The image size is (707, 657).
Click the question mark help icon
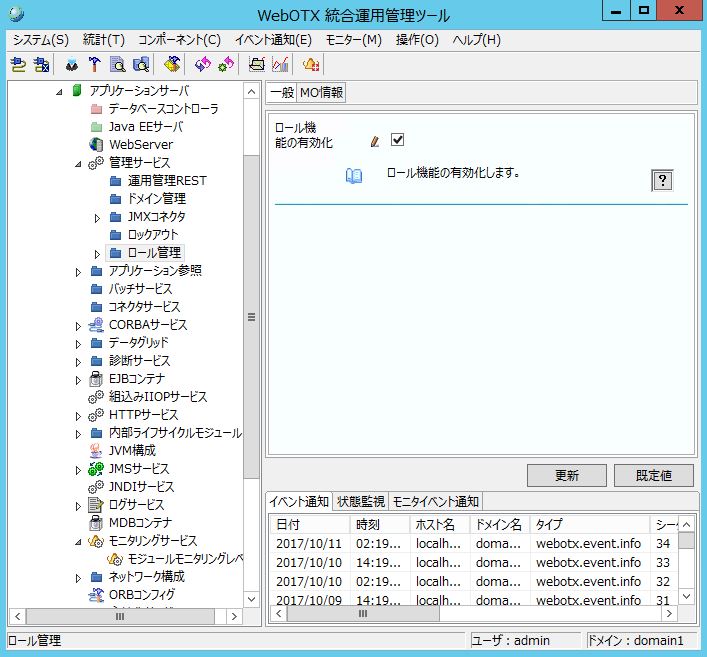coord(661,180)
